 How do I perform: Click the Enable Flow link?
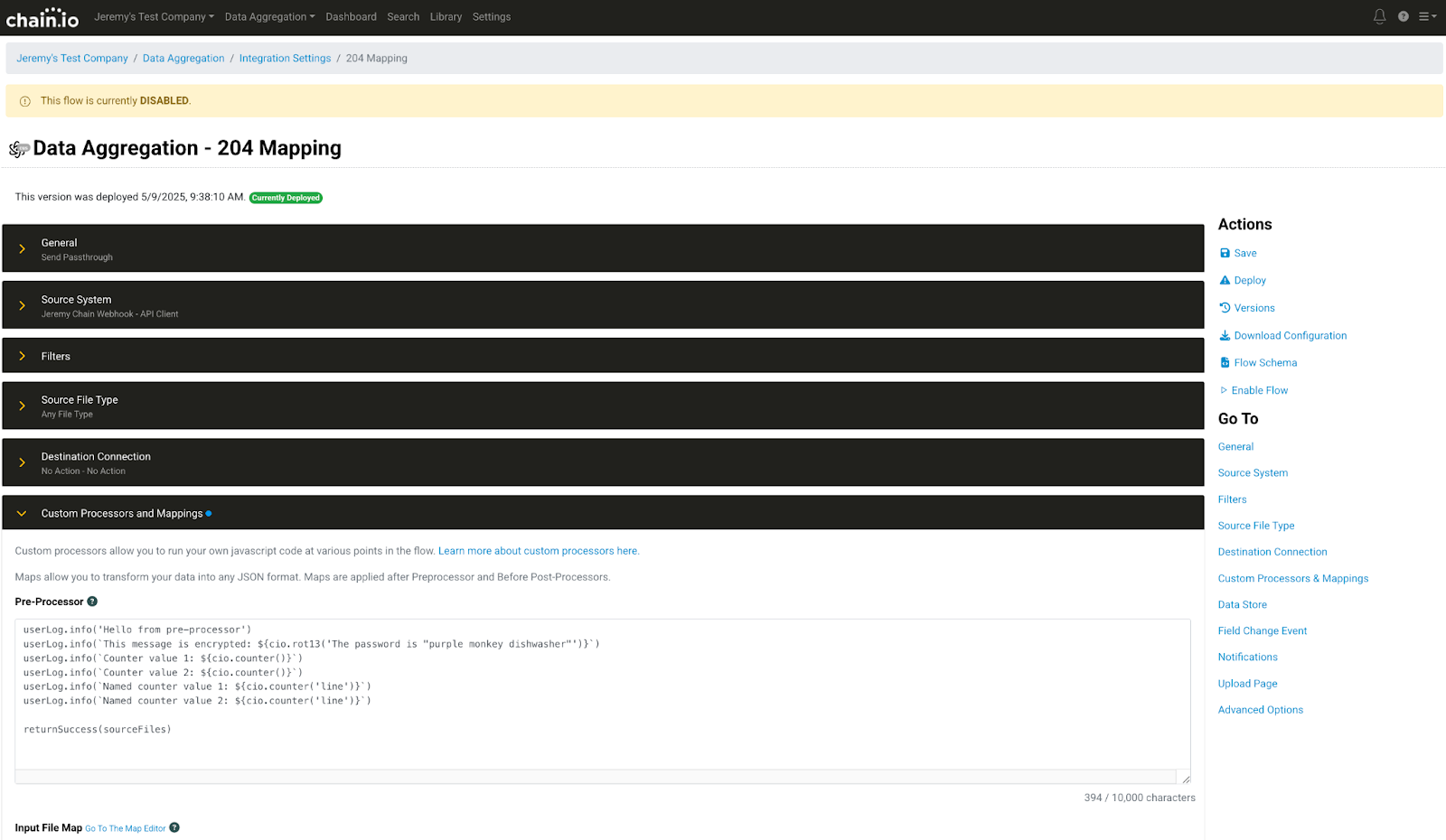click(x=1260, y=390)
